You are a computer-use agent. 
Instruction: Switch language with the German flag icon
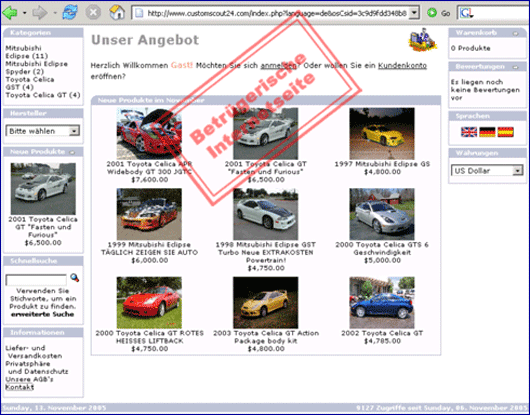487,132
